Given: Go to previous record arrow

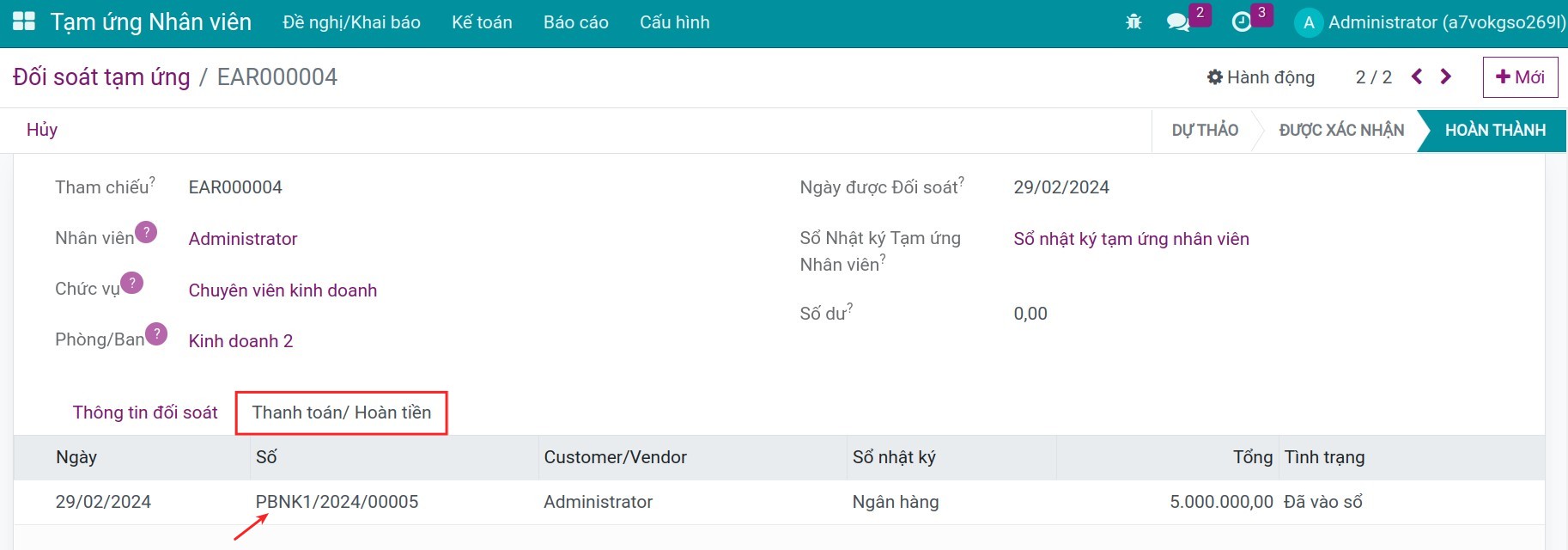Looking at the screenshot, I should pos(1417,76).
